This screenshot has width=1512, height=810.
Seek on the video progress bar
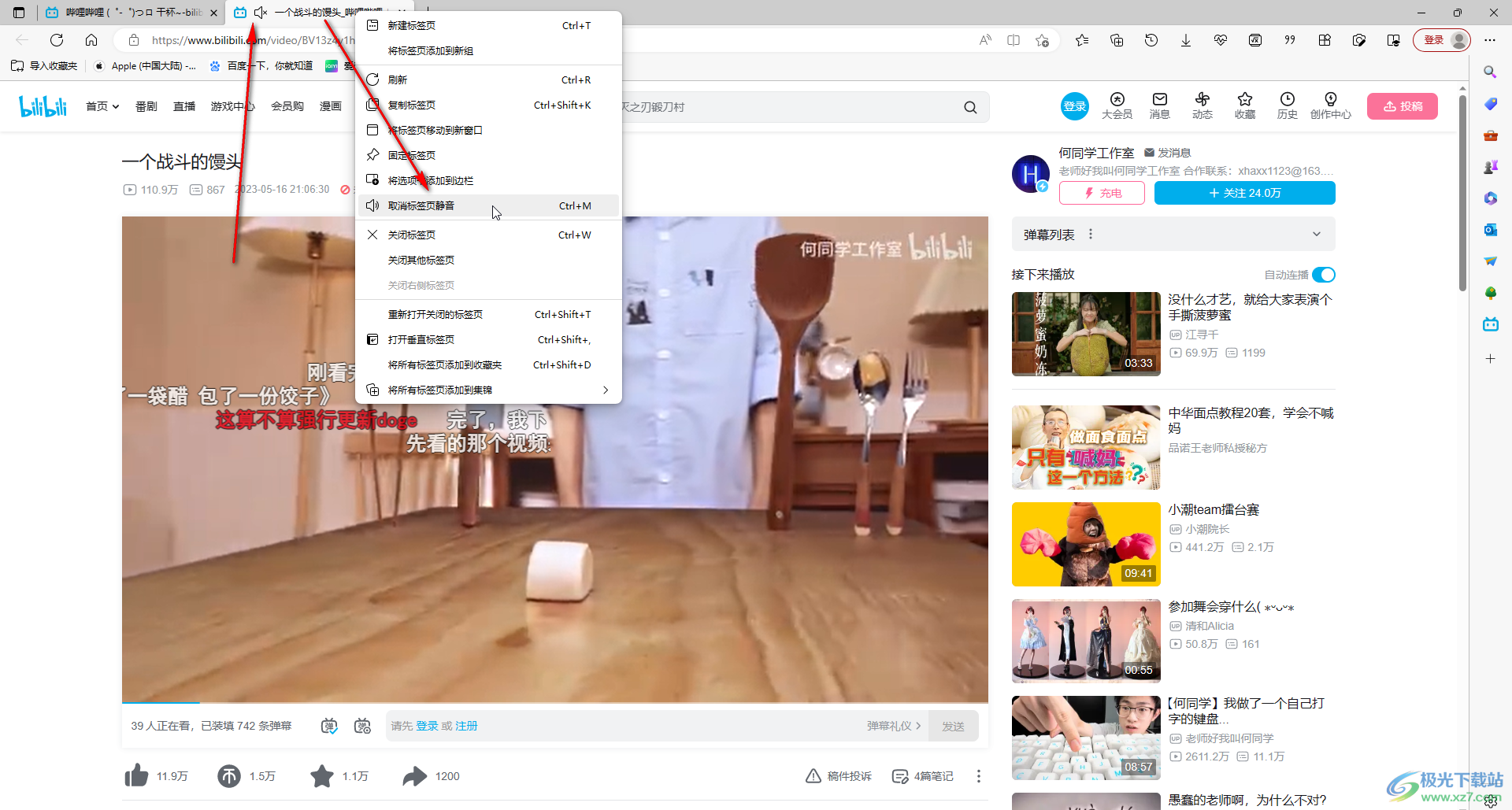point(555,701)
